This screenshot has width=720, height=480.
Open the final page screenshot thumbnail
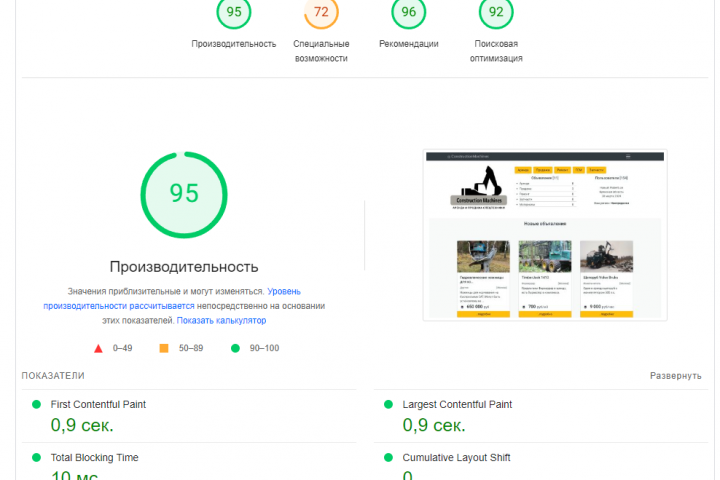click(545, 235)
